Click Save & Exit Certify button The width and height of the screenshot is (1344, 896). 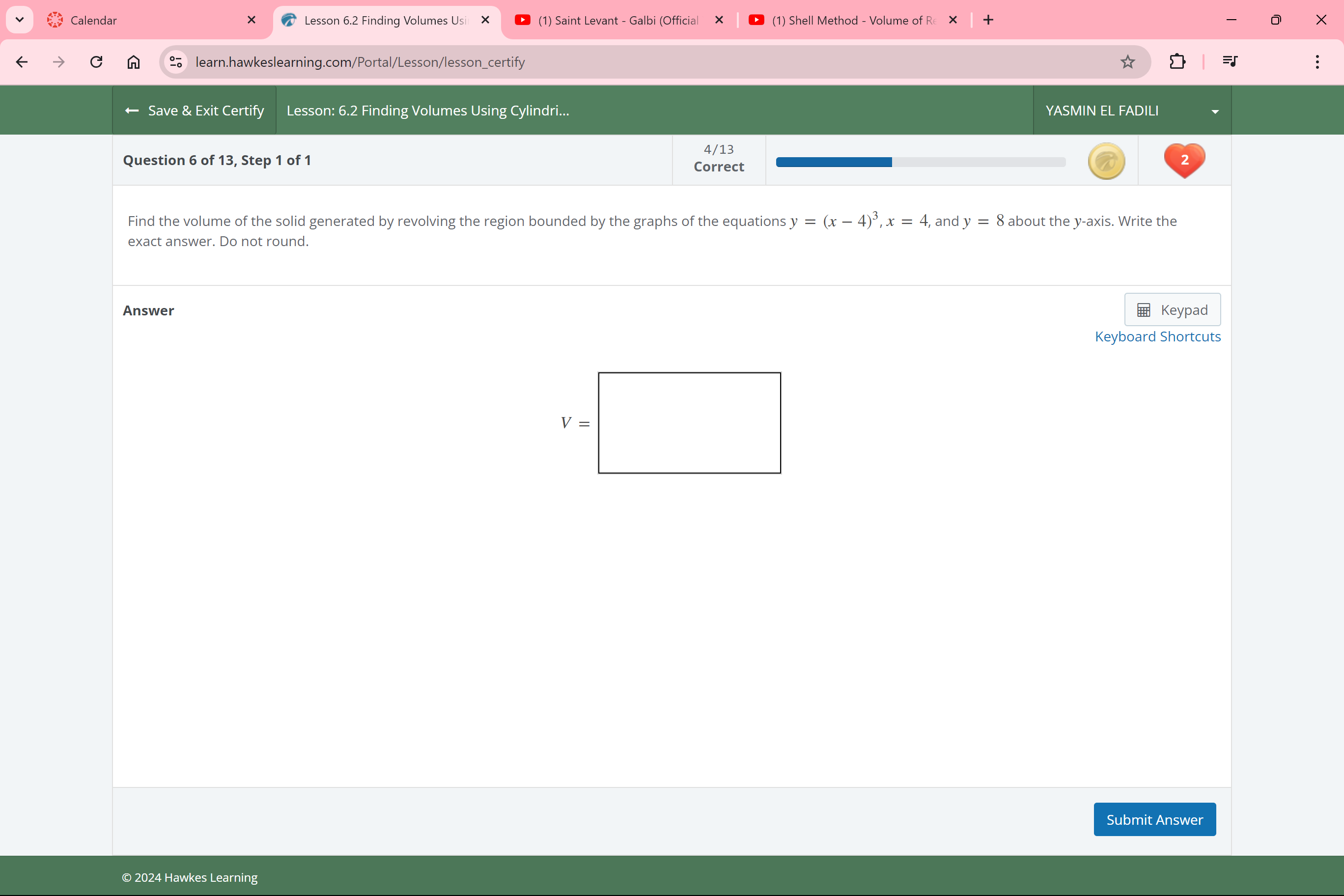(195, 111)
